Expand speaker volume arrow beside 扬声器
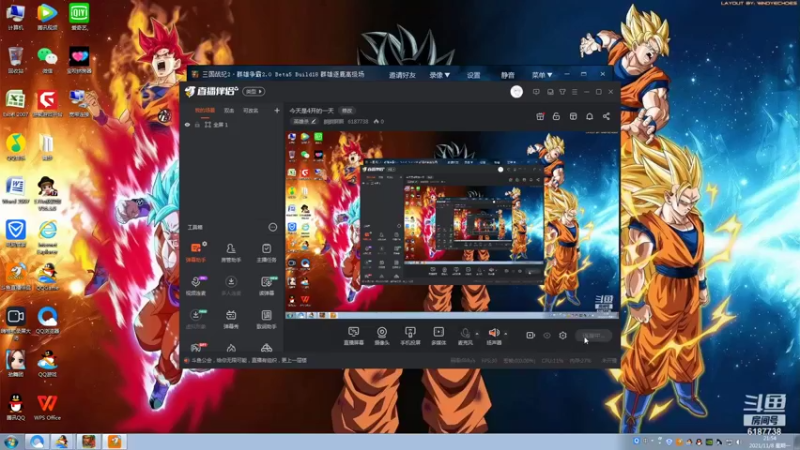The image size is (800, 450). pos(506,334)
